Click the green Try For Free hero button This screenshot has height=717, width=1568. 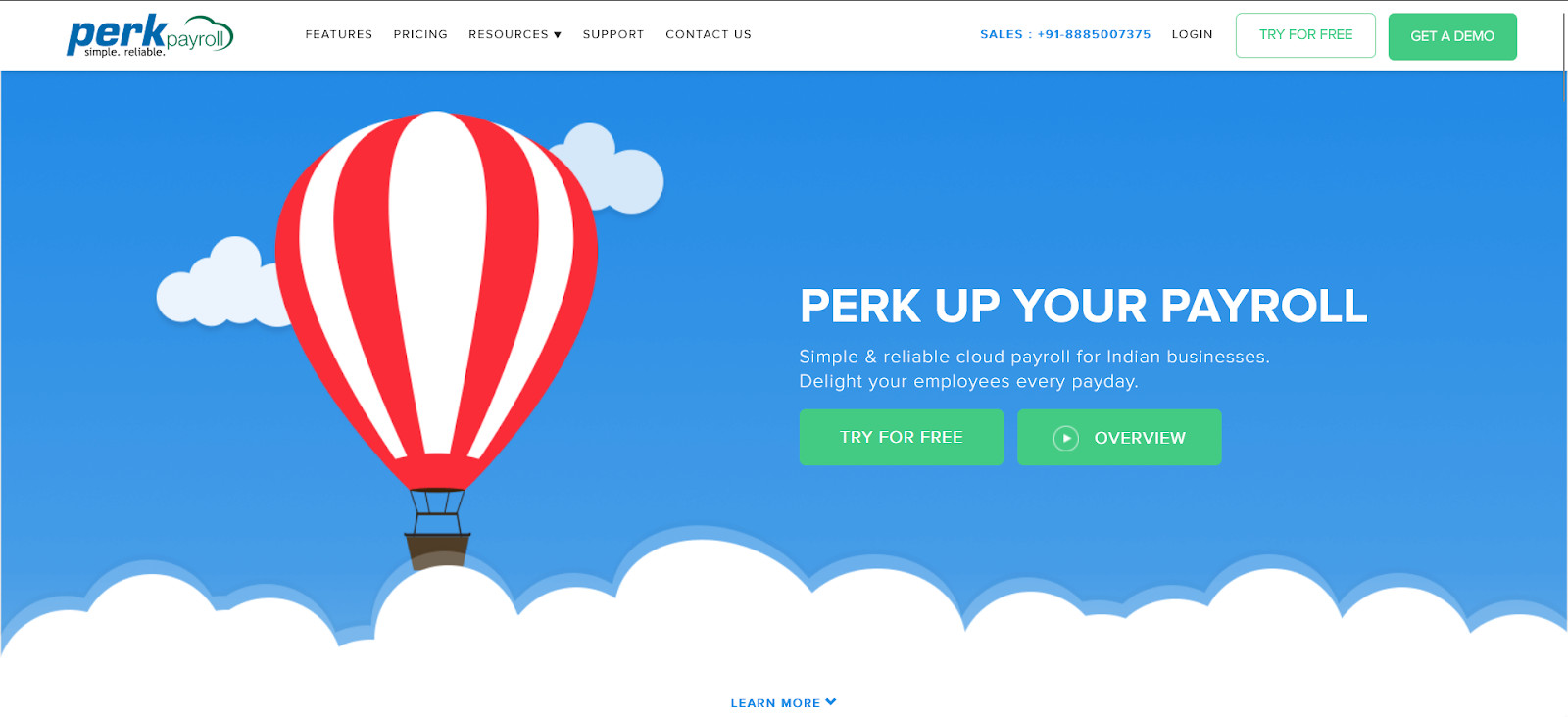(x=902, y=437)
